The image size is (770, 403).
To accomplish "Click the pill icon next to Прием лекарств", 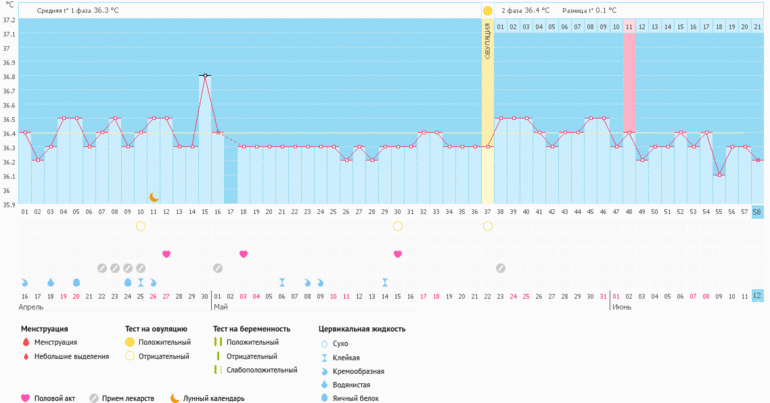I will [x=95, y=398].
